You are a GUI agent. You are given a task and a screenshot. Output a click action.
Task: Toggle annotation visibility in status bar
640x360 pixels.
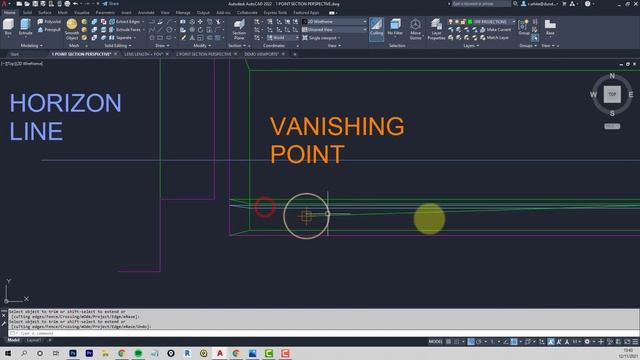[551, 342]
